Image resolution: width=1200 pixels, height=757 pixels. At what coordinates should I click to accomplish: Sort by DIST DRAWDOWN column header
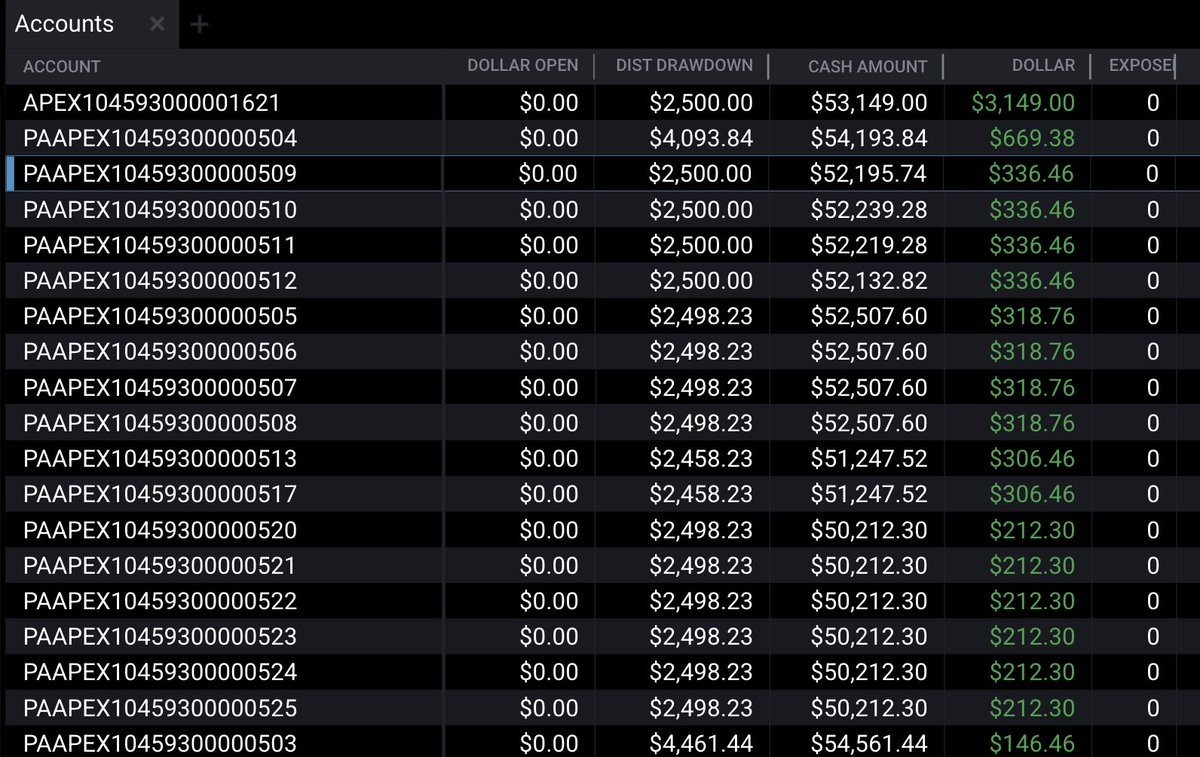[684, 66]
